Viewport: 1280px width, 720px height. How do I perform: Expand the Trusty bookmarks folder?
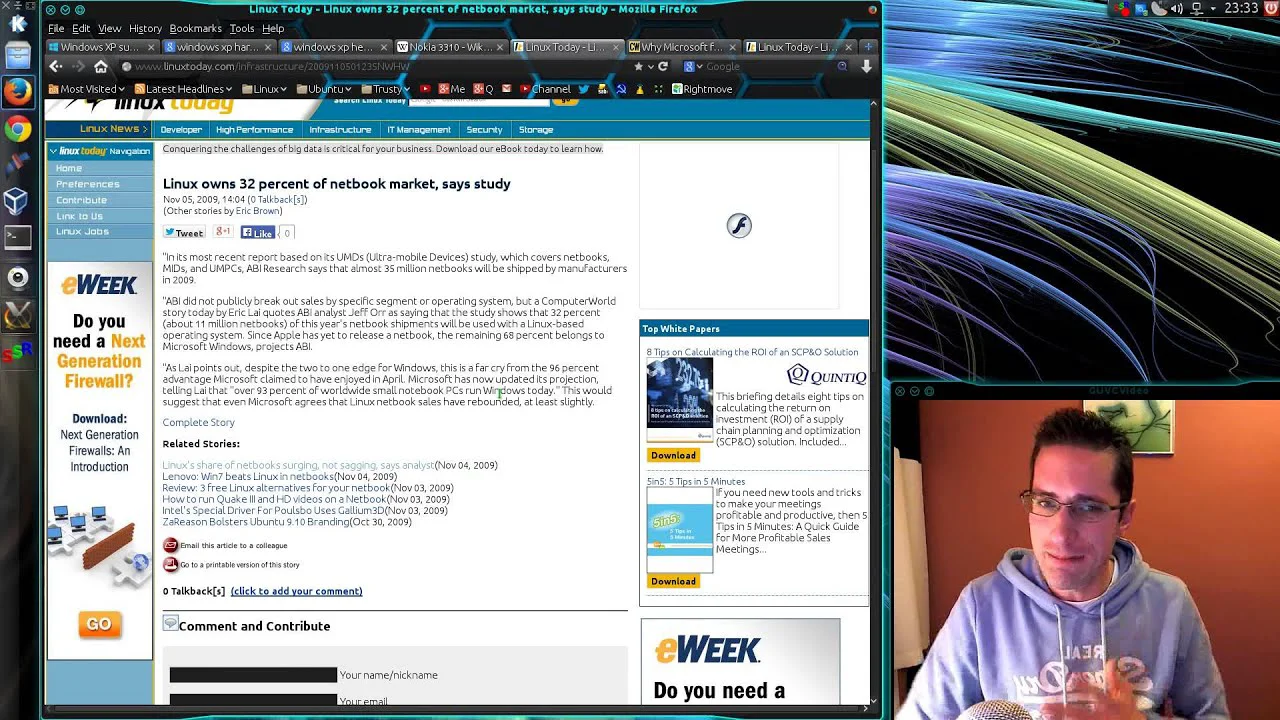(388, 89)
